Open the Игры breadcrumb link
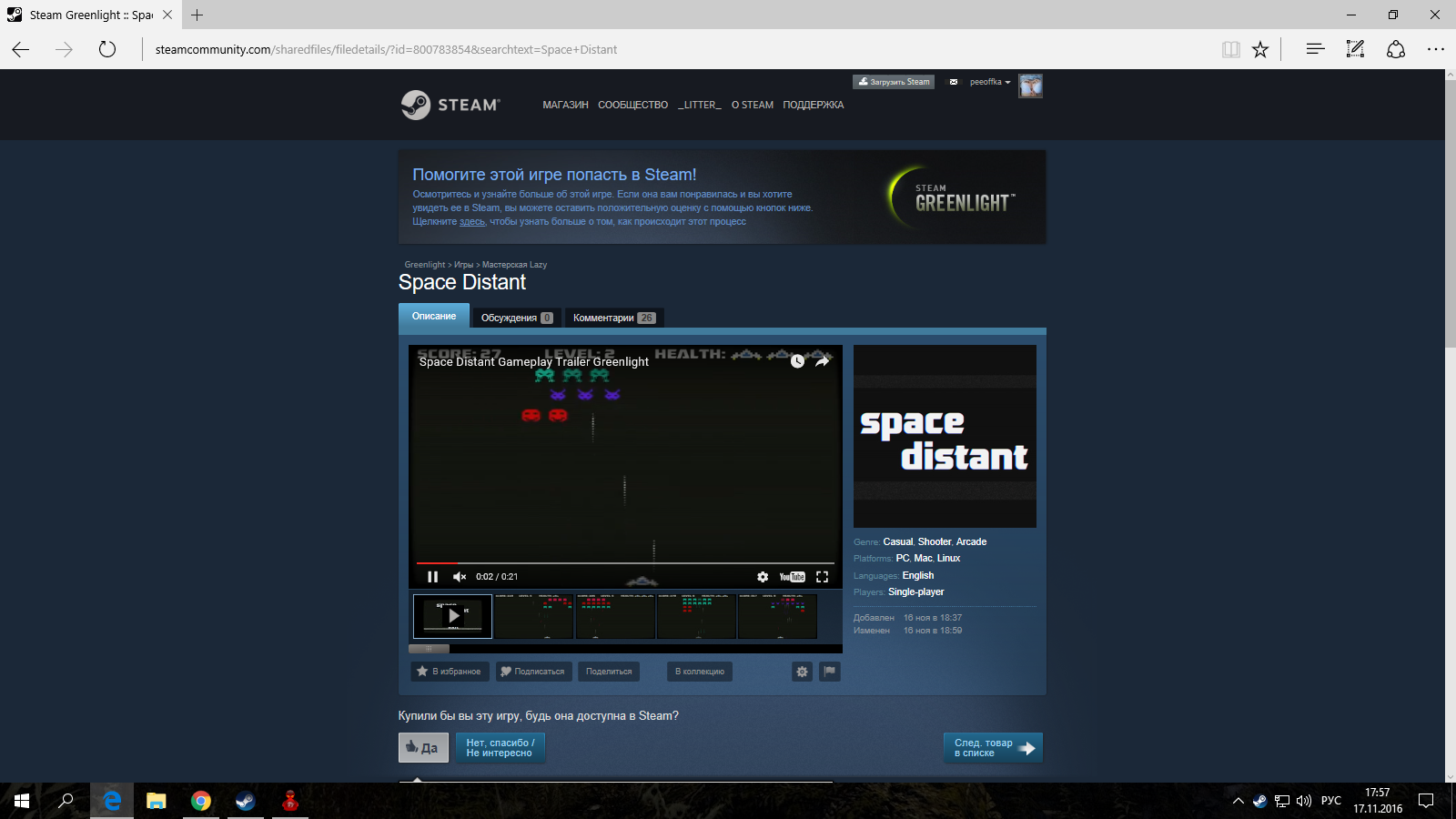The width and height of the screenshot is (1456, 819). click(464, 265)
